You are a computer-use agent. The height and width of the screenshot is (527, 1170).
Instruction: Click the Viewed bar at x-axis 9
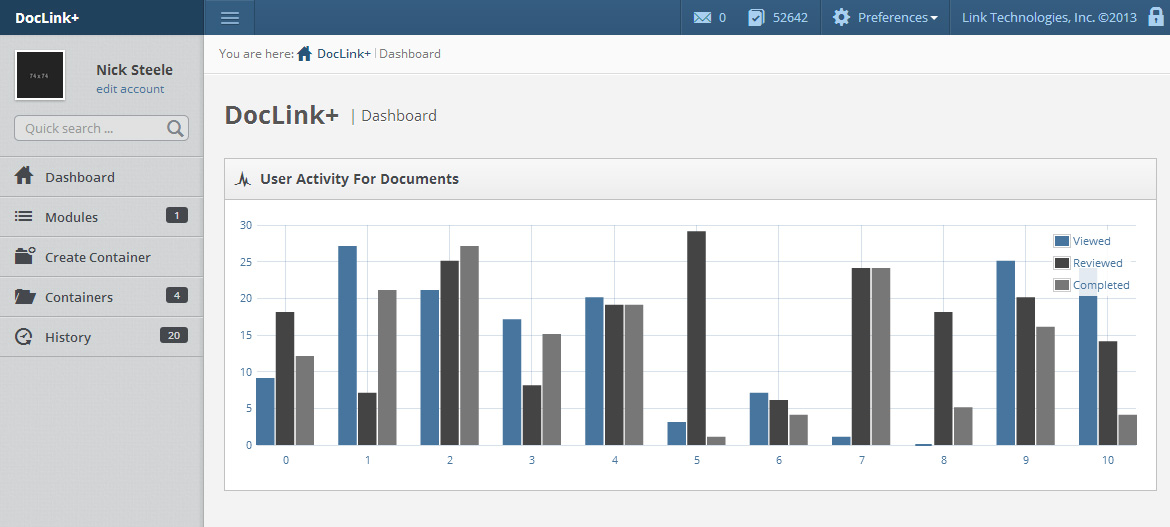point(1006,353)
